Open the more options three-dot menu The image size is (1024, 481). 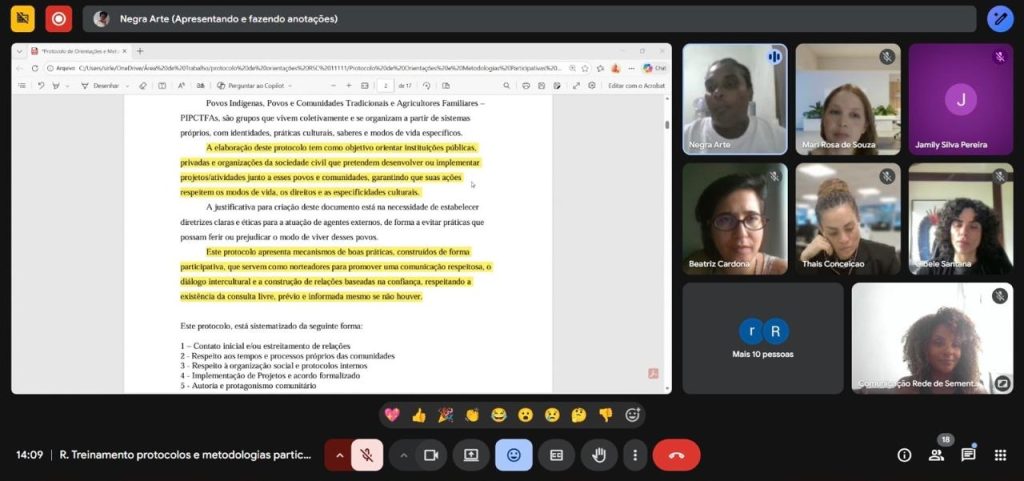click(x=635, y=455)
